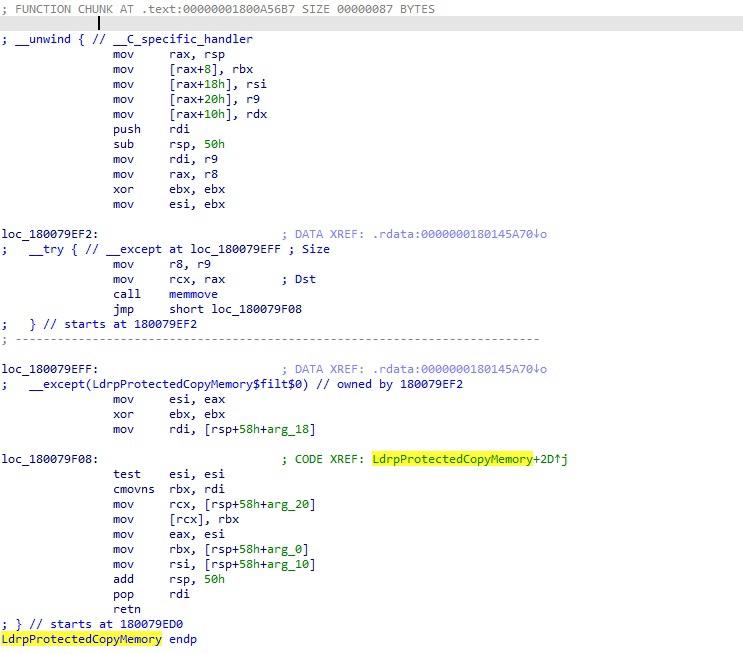Click 'mov esi, ebx' instruction
The height and width of the screenshot is (654, 743).
tap(169, 204)
